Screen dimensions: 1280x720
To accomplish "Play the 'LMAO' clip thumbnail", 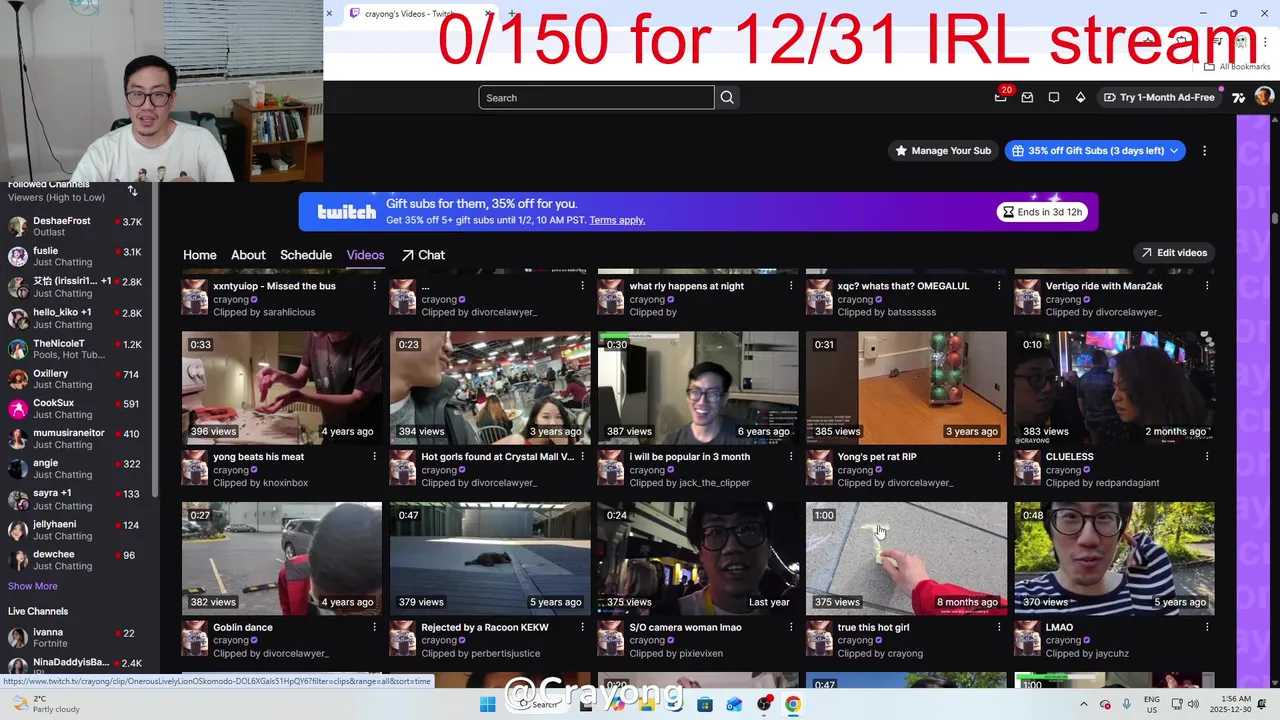I will [x=1114, y=558].
